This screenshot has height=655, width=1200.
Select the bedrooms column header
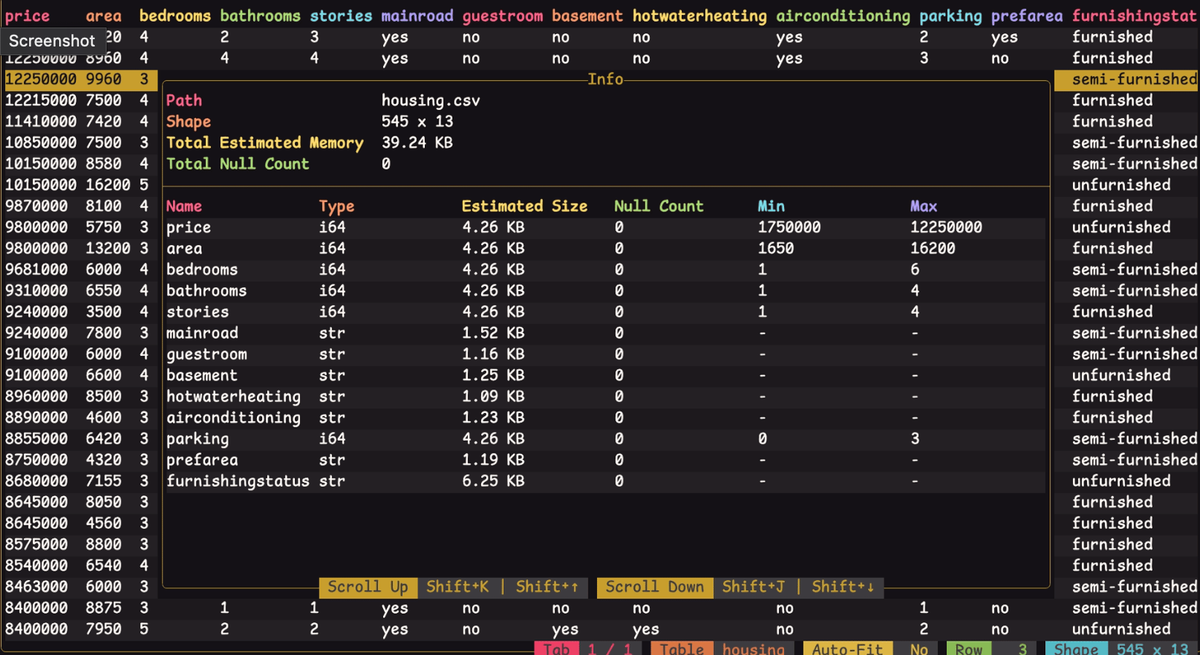tap(175, 16)
